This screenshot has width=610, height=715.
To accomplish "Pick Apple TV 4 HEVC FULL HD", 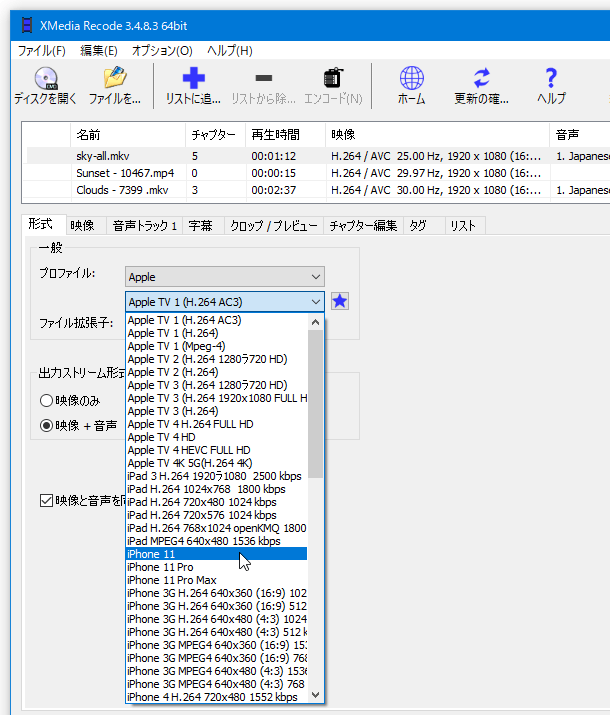I will pyautogui.click(x=217, y=450).
